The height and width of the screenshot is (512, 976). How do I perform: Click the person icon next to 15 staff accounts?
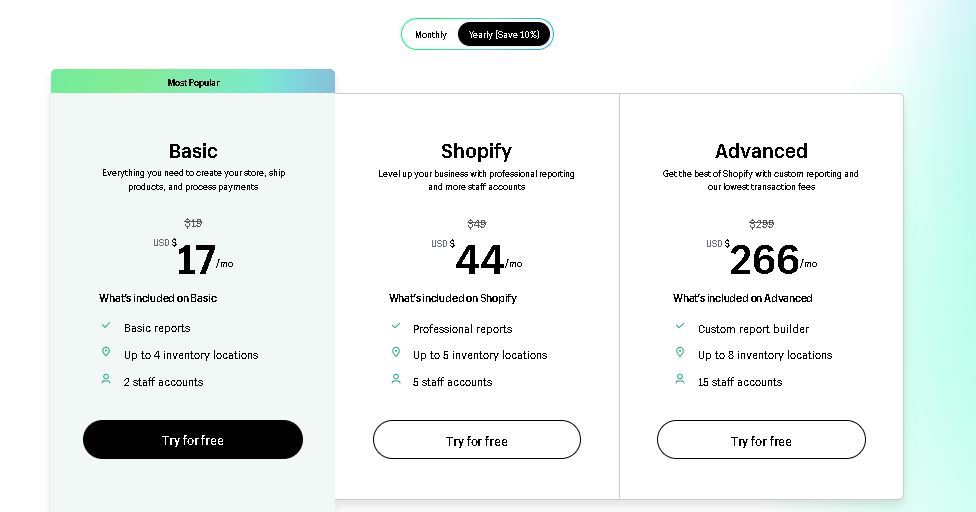coord(680,379)
